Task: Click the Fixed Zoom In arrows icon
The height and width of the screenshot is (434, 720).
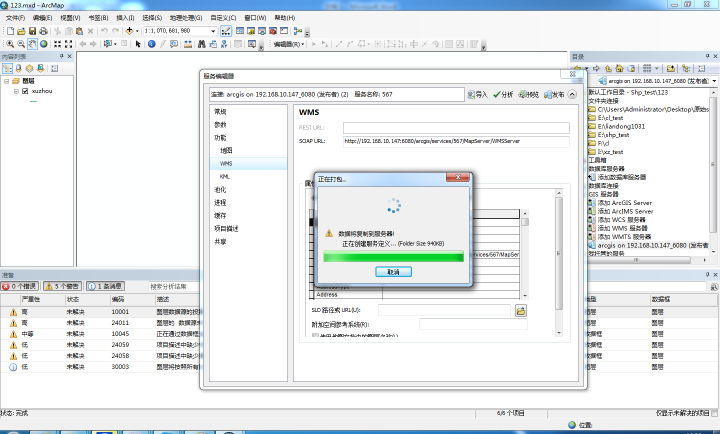Action: click(x=57, y=44)
